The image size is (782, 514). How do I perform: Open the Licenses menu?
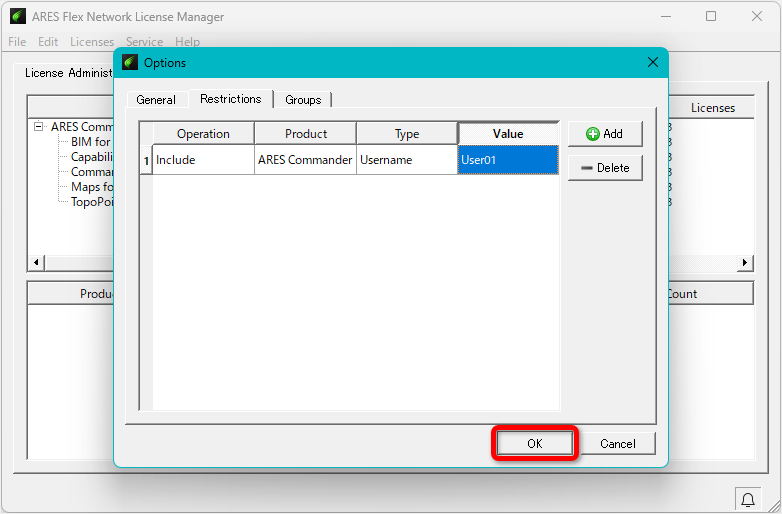pos(92,42)
